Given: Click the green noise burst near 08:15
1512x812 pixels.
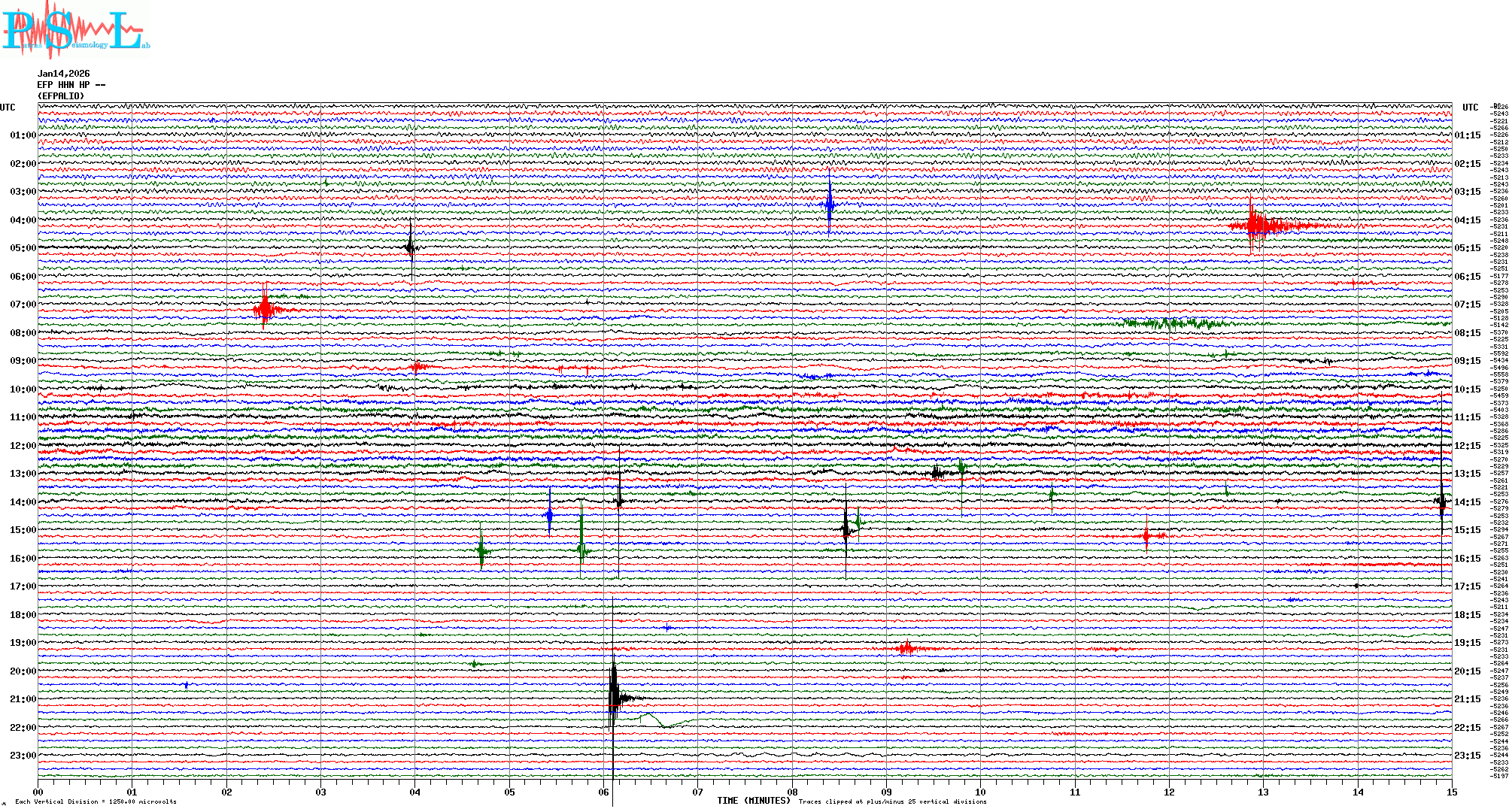Looking at the screenshot, I should (x=1173, y=324).
